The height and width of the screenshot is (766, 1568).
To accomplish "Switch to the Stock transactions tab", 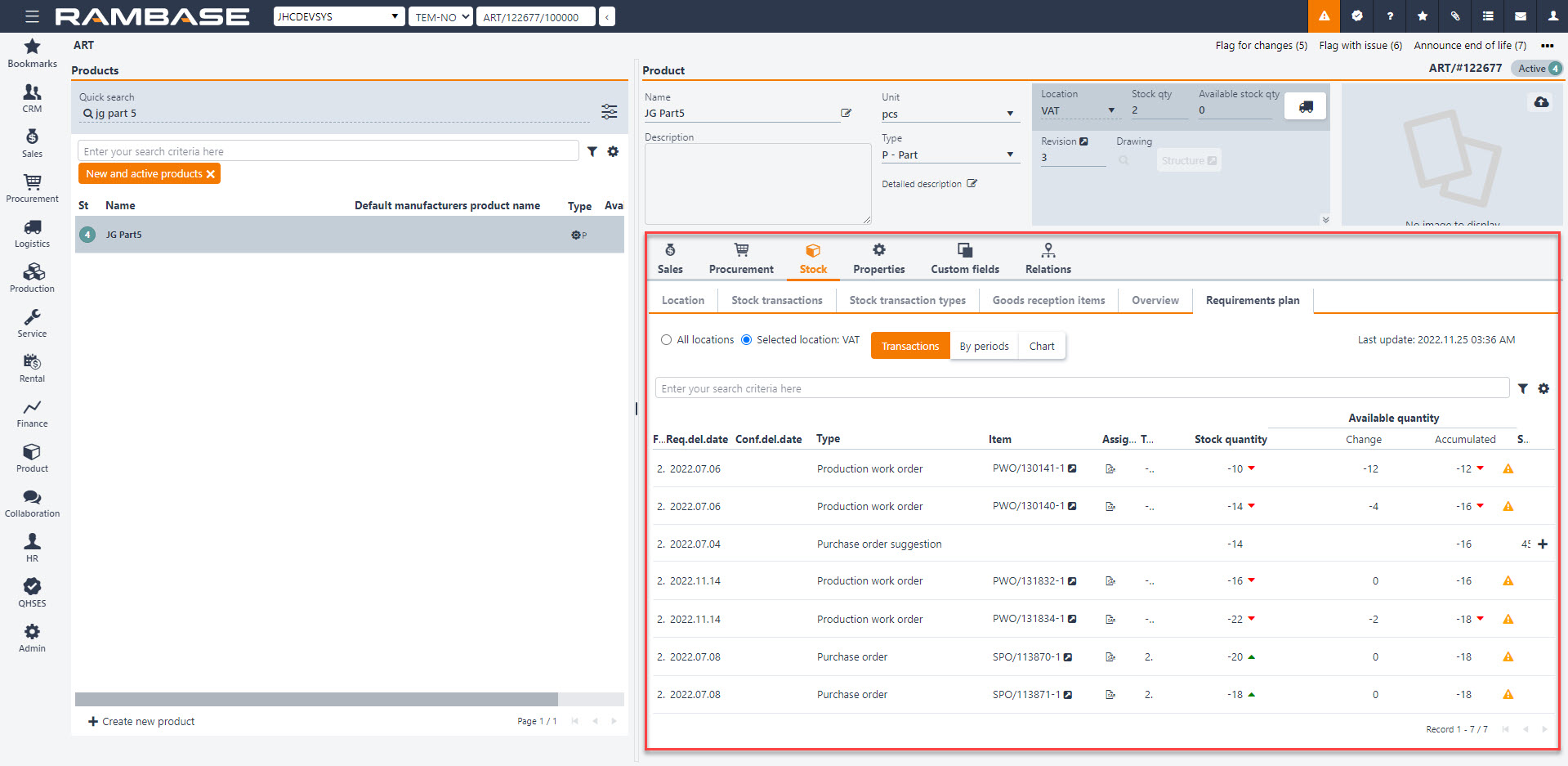I will 776,301.
